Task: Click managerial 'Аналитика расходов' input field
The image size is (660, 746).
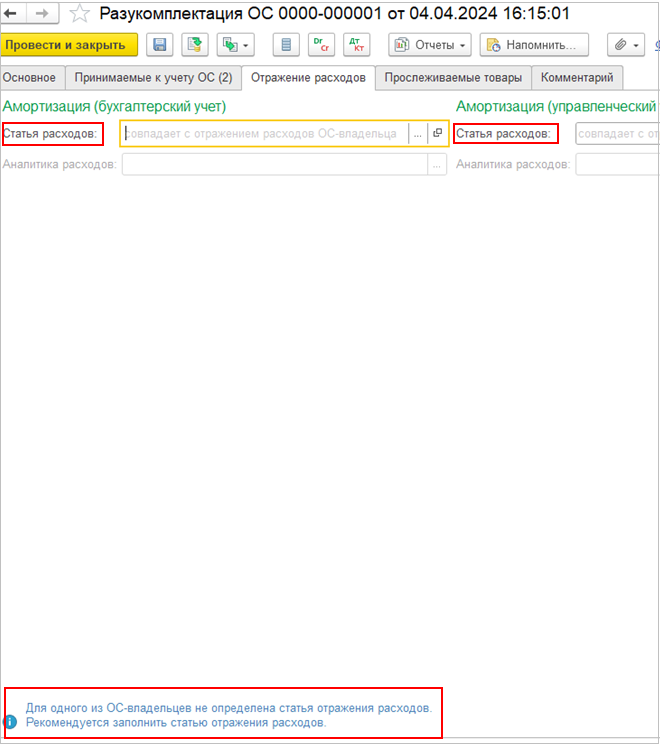Action: 618,165
